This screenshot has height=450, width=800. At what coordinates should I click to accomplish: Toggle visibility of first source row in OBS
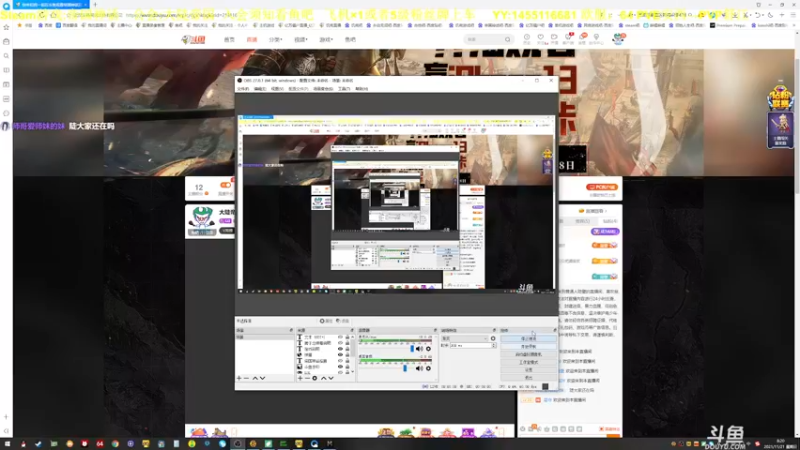point(340,337)
